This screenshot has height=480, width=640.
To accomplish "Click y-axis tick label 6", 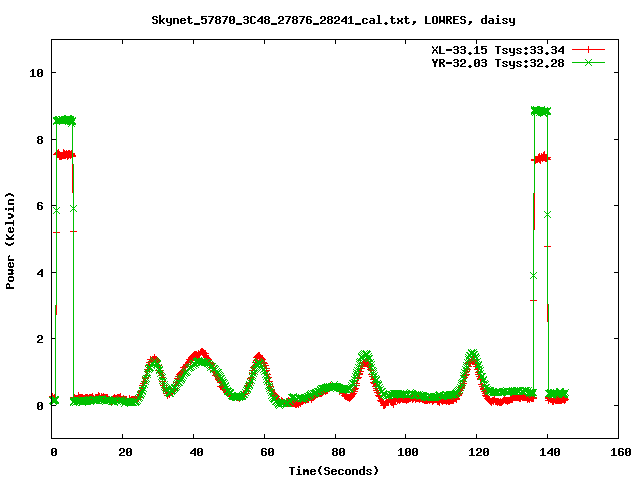I will coord(40,206).
